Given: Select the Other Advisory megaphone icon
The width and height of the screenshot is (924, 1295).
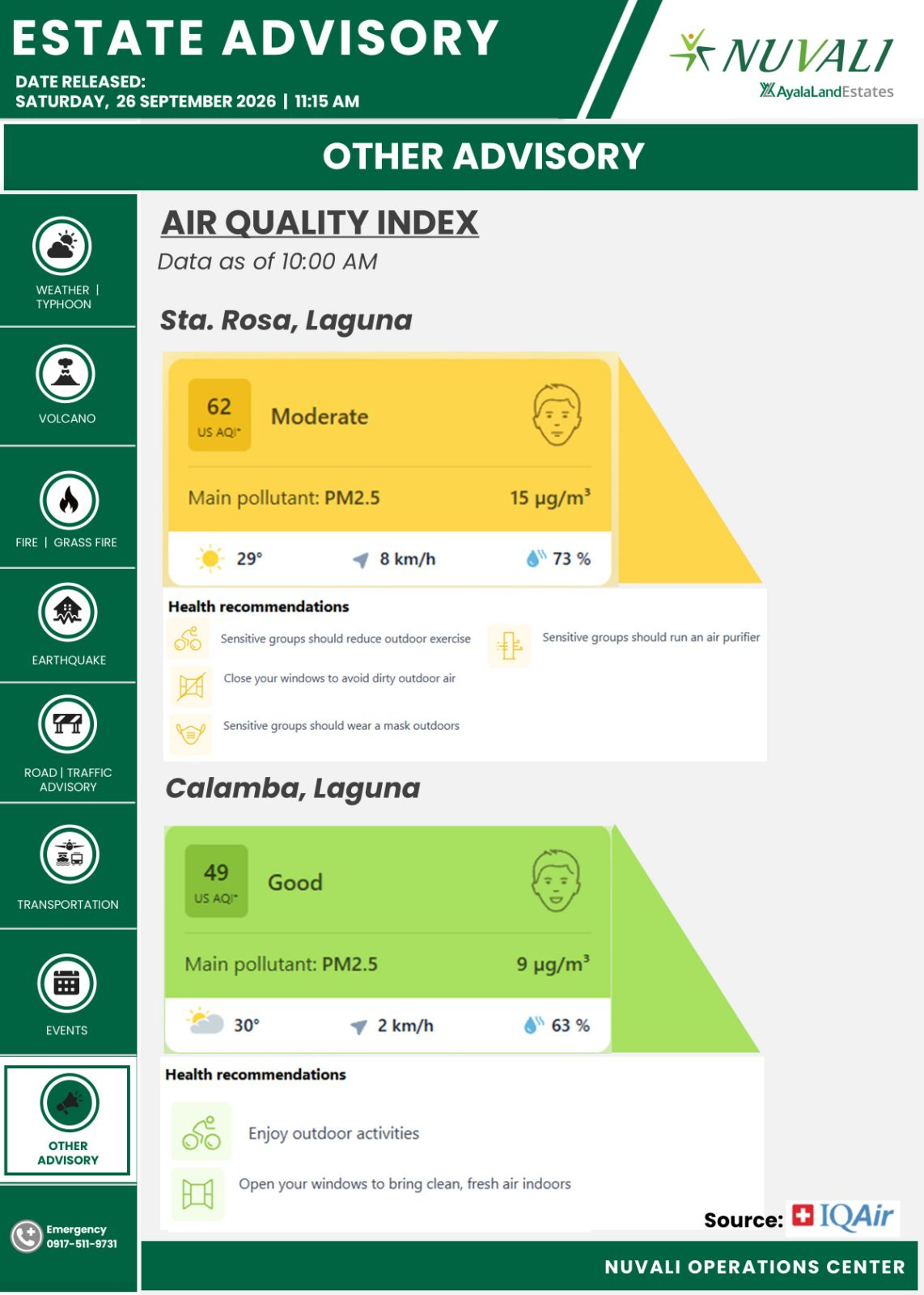Looking at the screenshot, I should tap(70, 1102).
